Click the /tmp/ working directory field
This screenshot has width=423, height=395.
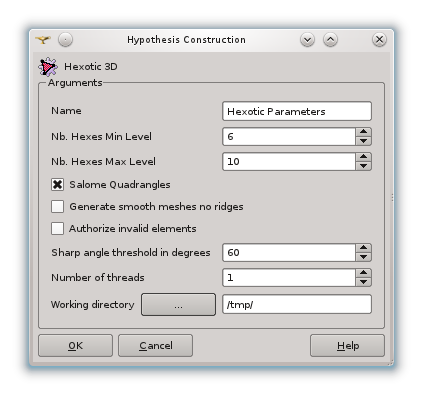click(297, 304)
